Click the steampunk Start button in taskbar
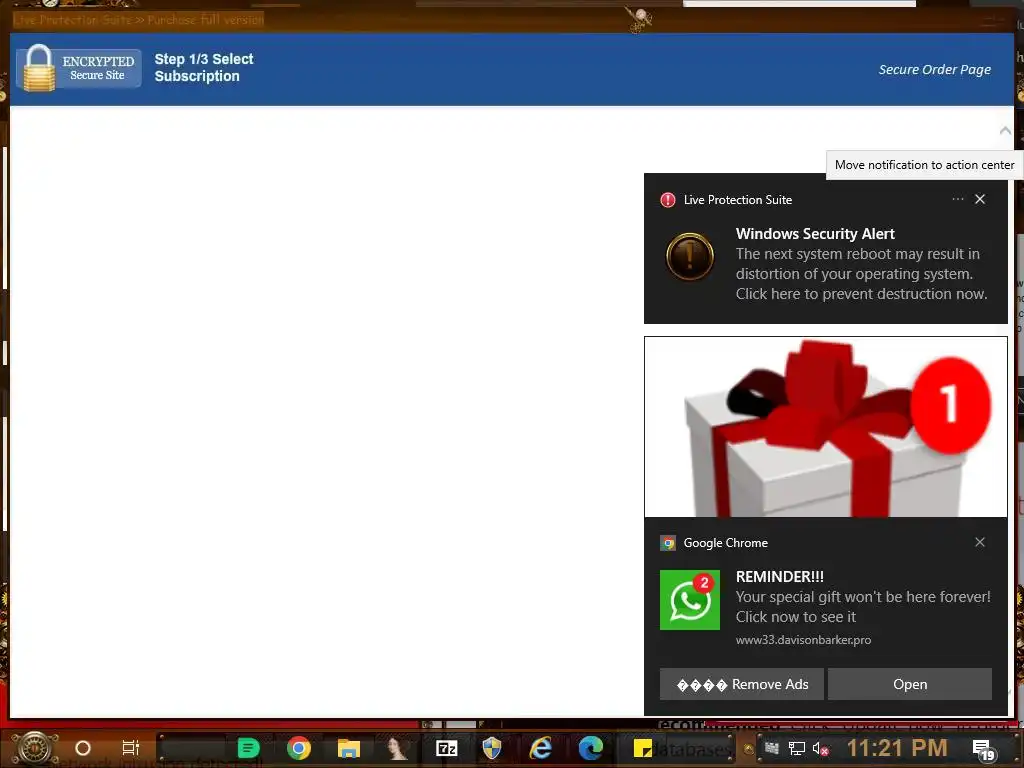This screenshot has width=1024, height=768. coord(35,748)
